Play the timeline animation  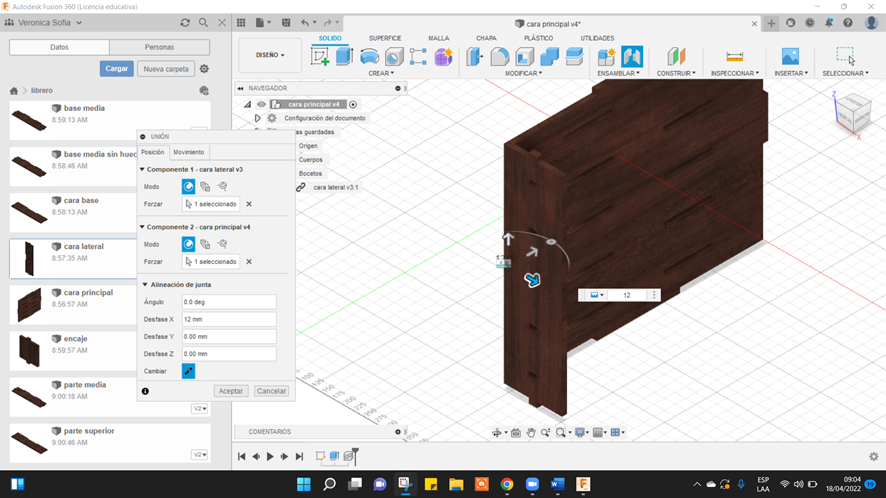point(270,457)
